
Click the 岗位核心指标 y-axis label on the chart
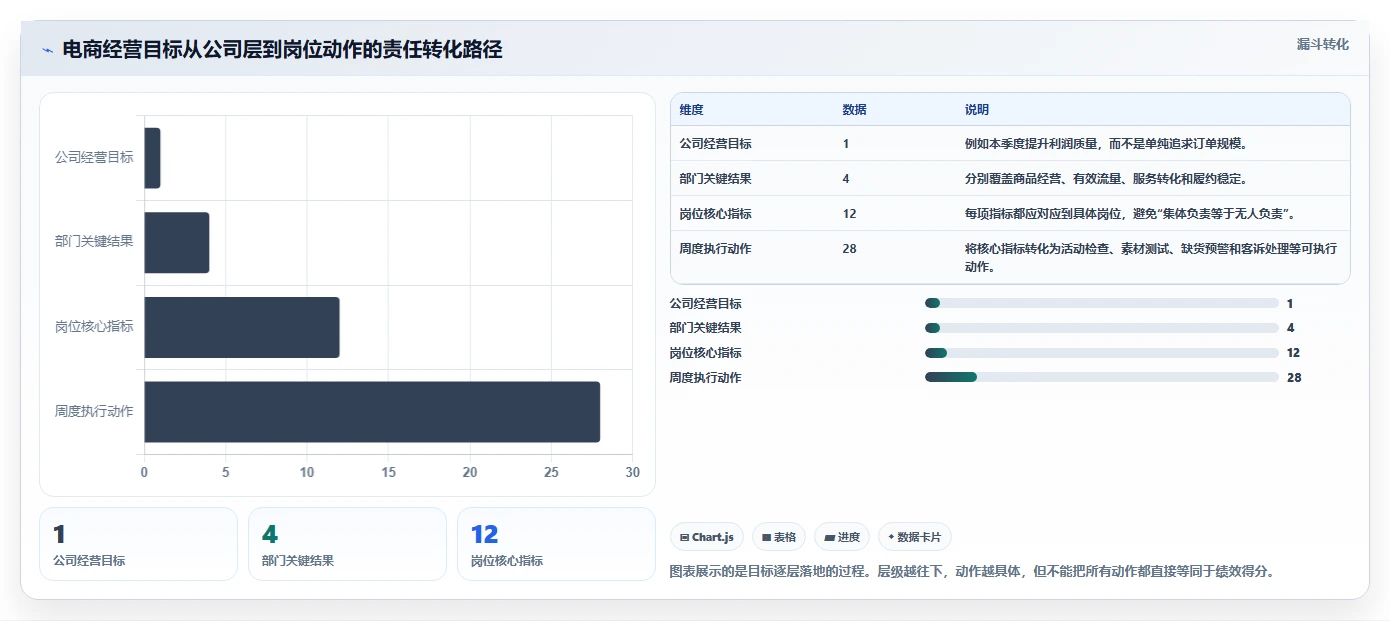pyautogui.click(x=94, y=327)
